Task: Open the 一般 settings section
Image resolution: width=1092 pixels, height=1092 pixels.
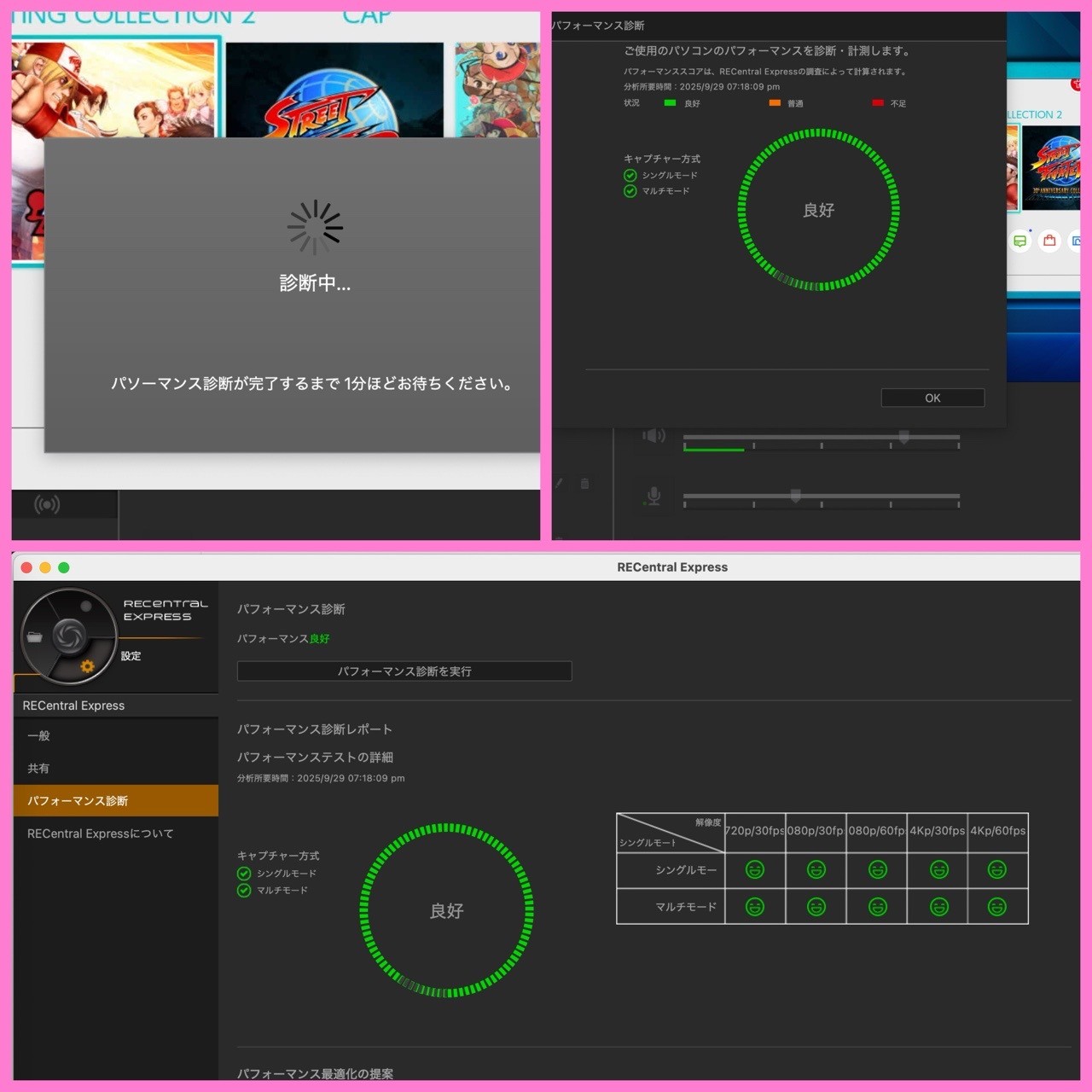Action: click(39, 735)
